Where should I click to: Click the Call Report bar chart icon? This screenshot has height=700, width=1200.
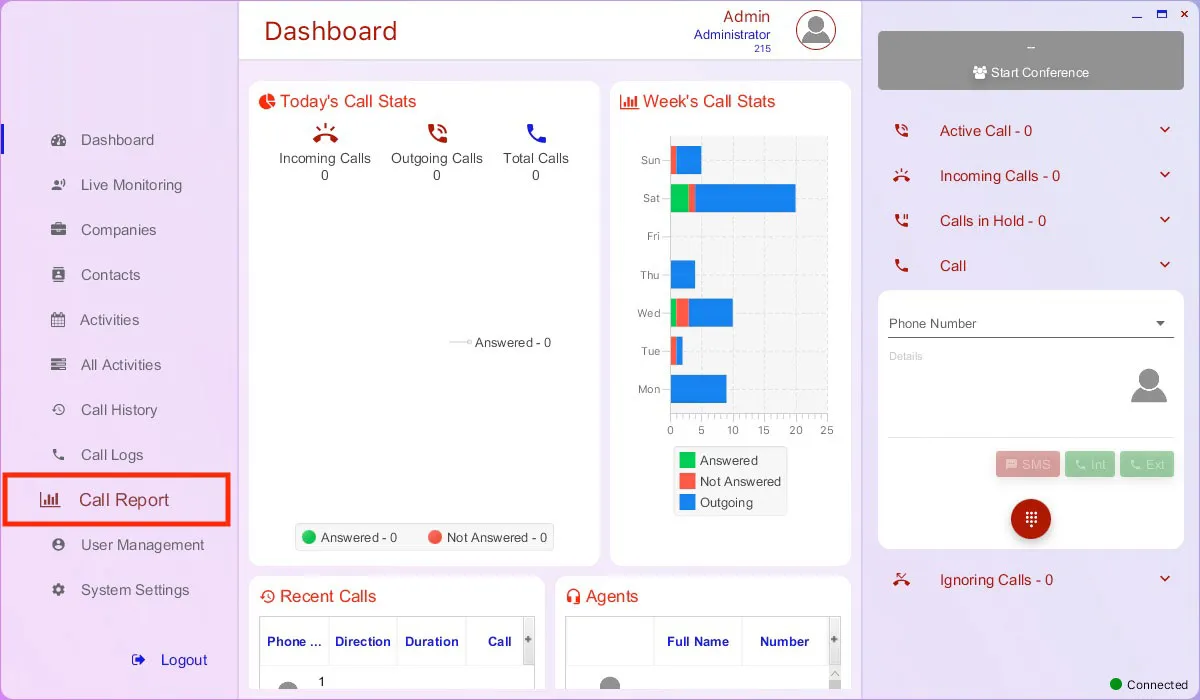coord(49,500)
